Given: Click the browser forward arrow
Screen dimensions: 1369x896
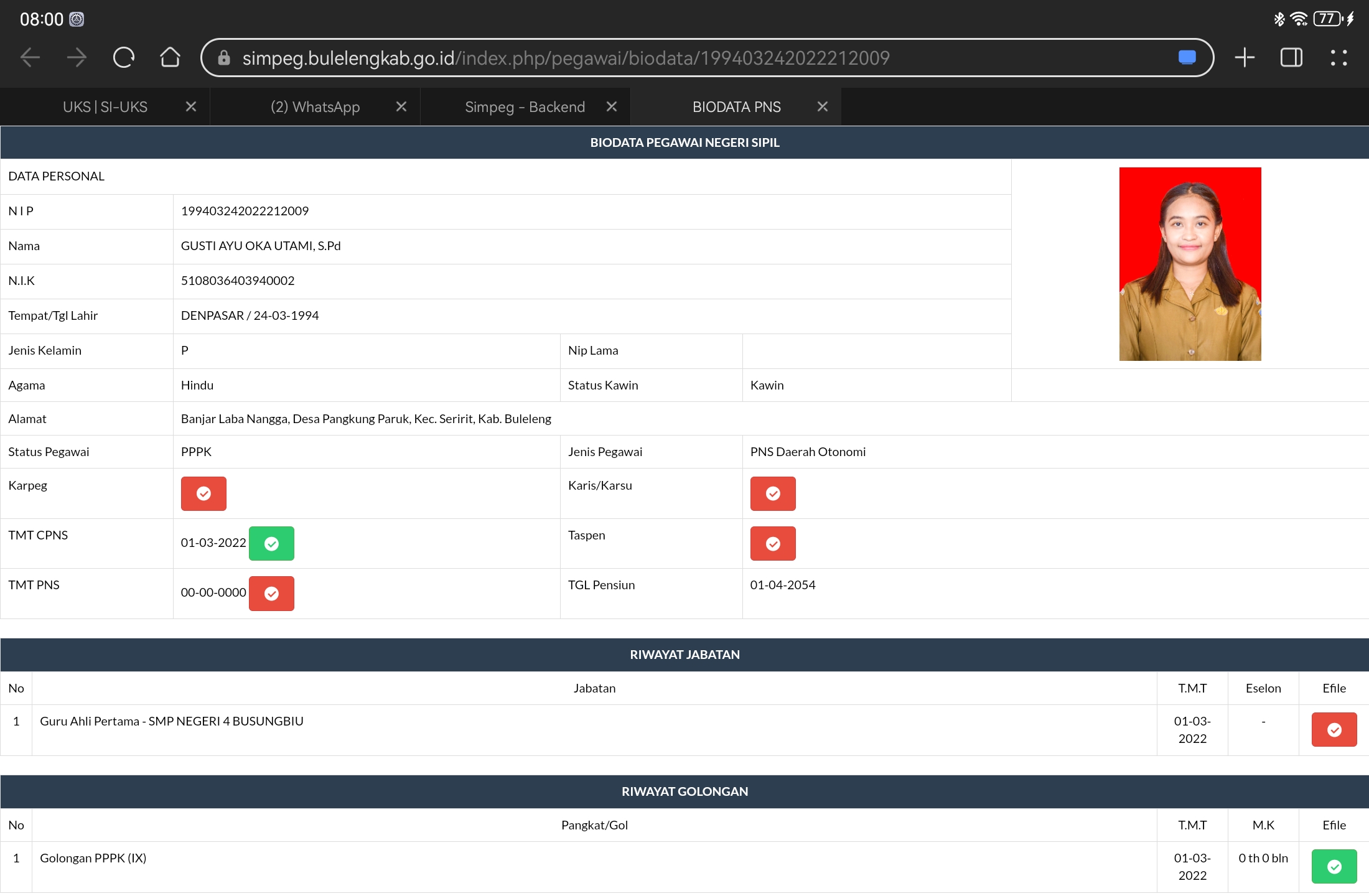Looking at the screenshot, I should pos(77,58).
